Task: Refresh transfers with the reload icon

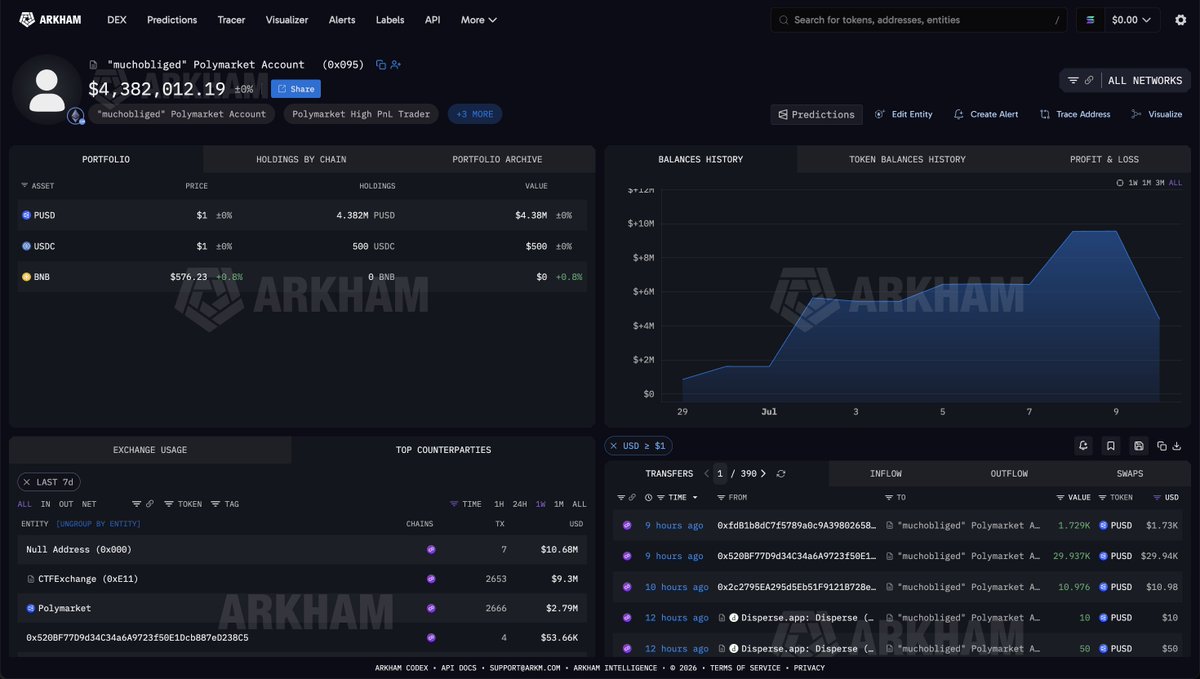Action: pyautogui.click(x=781, y=474)
